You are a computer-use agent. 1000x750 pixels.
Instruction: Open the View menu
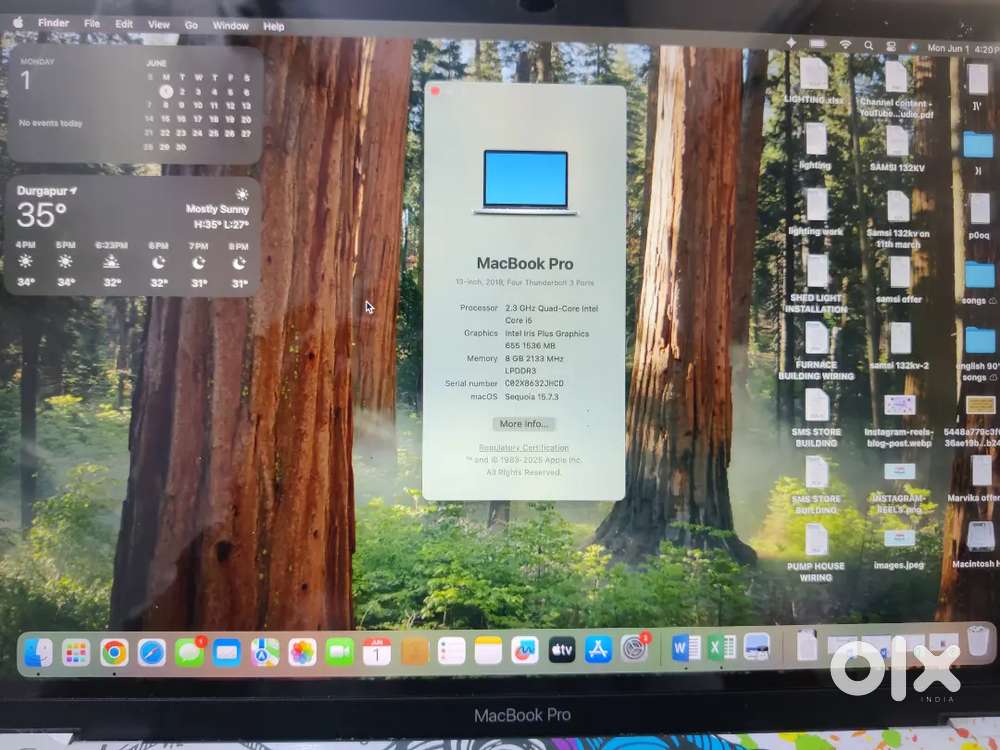click(159, 25)
